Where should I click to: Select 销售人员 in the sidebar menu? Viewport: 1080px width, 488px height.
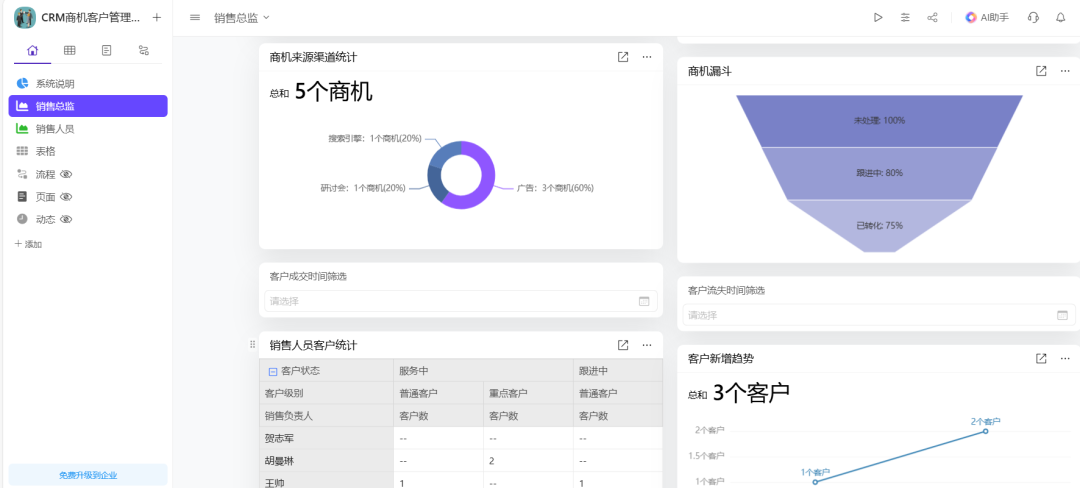[x=55, y=129]
